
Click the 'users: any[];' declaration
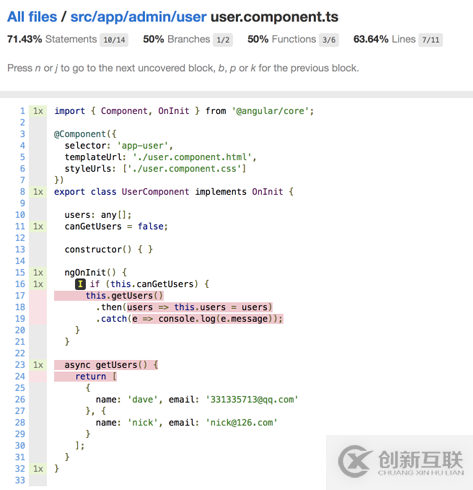(x=98, y=215)
